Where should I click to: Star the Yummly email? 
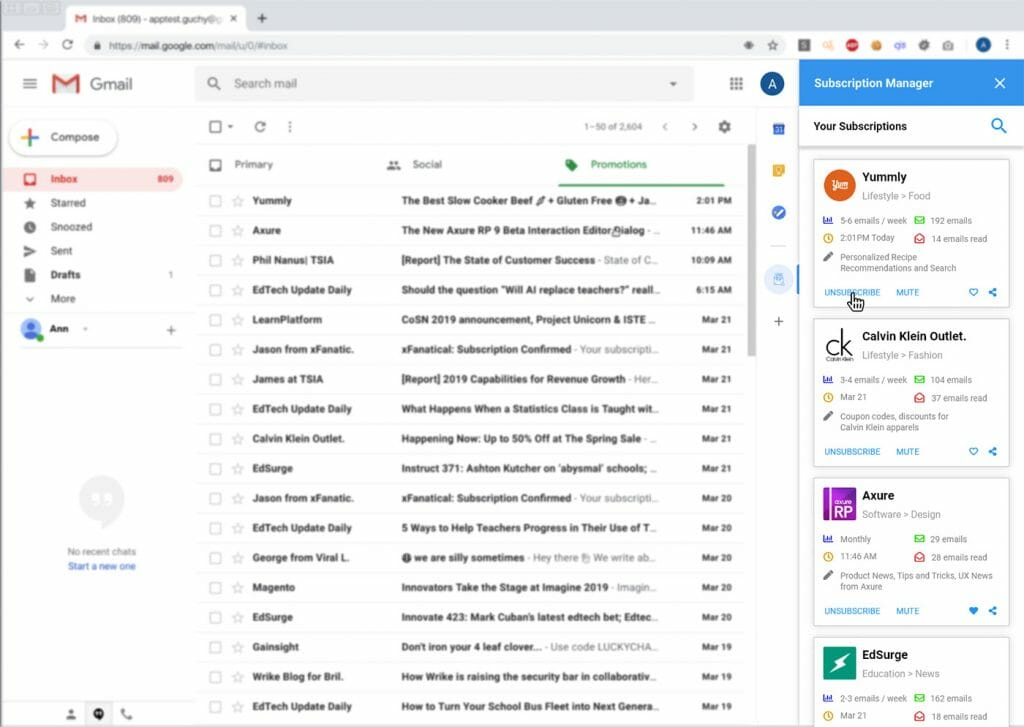pyautogui.click(x=238, y=201)
